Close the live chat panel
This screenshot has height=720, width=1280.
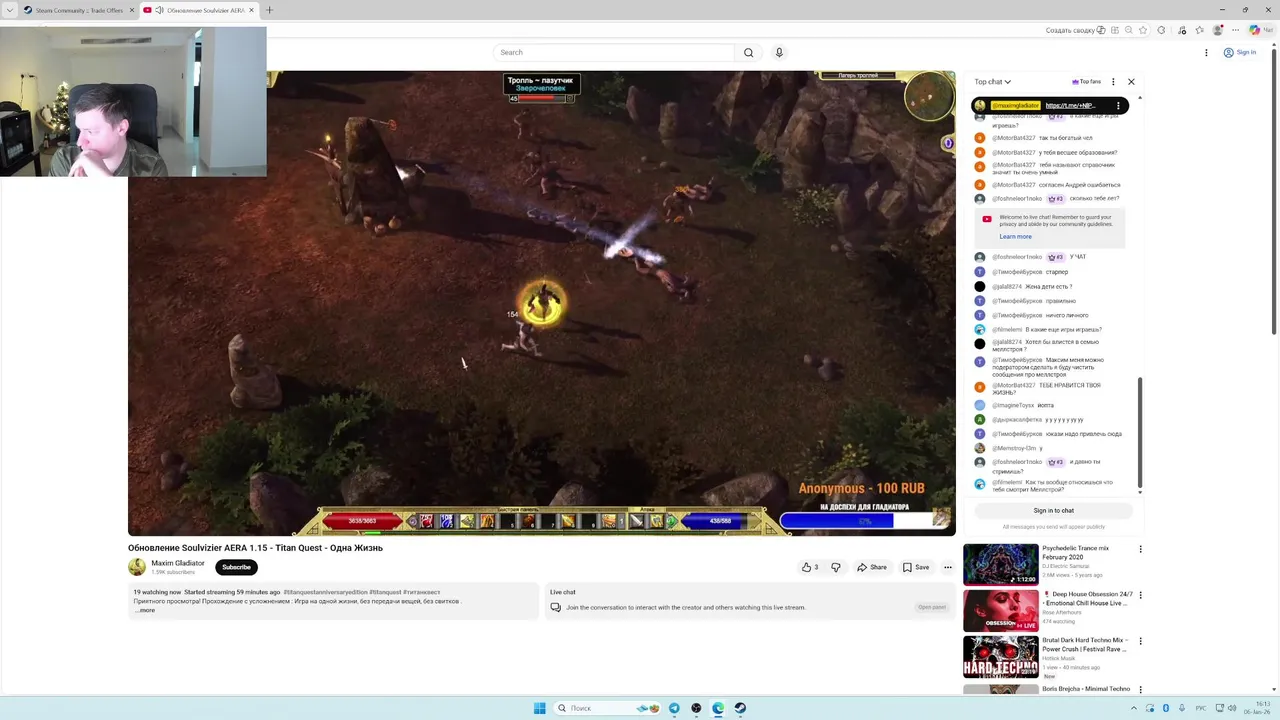[x=1131, y=82]
